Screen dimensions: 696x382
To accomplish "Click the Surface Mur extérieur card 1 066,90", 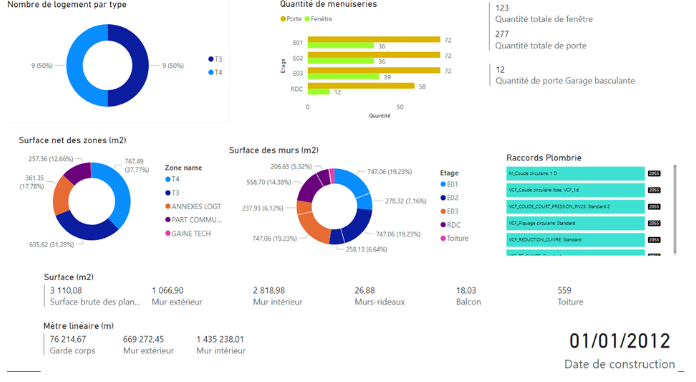I will coord(177,296).
